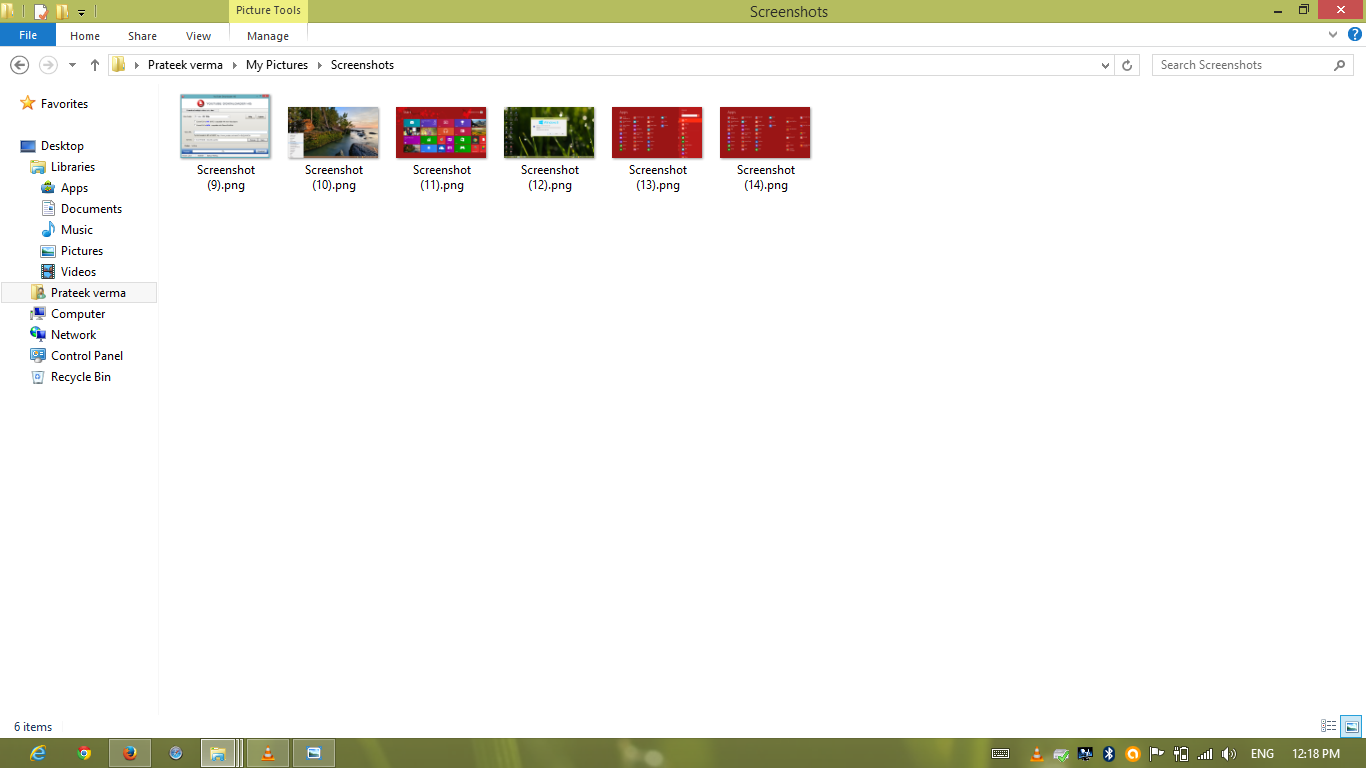Go back using the Back arrow
The width and height of the screenshot is (1366, 768).
pos(19,65)
